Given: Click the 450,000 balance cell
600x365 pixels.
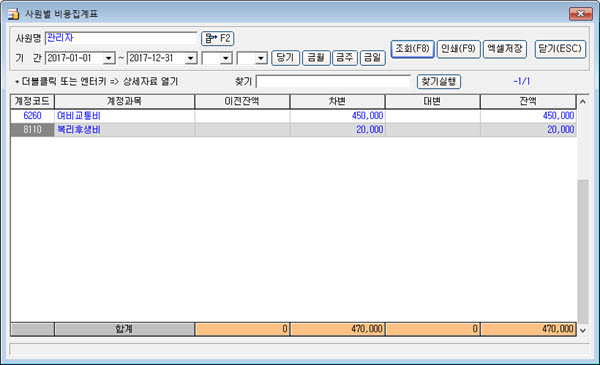Looking at the screenshot, I should (528, 116).
